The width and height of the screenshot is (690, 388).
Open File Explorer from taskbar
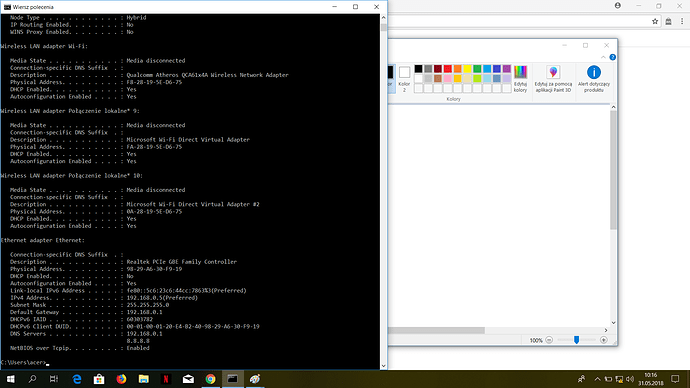coord(143,379)
